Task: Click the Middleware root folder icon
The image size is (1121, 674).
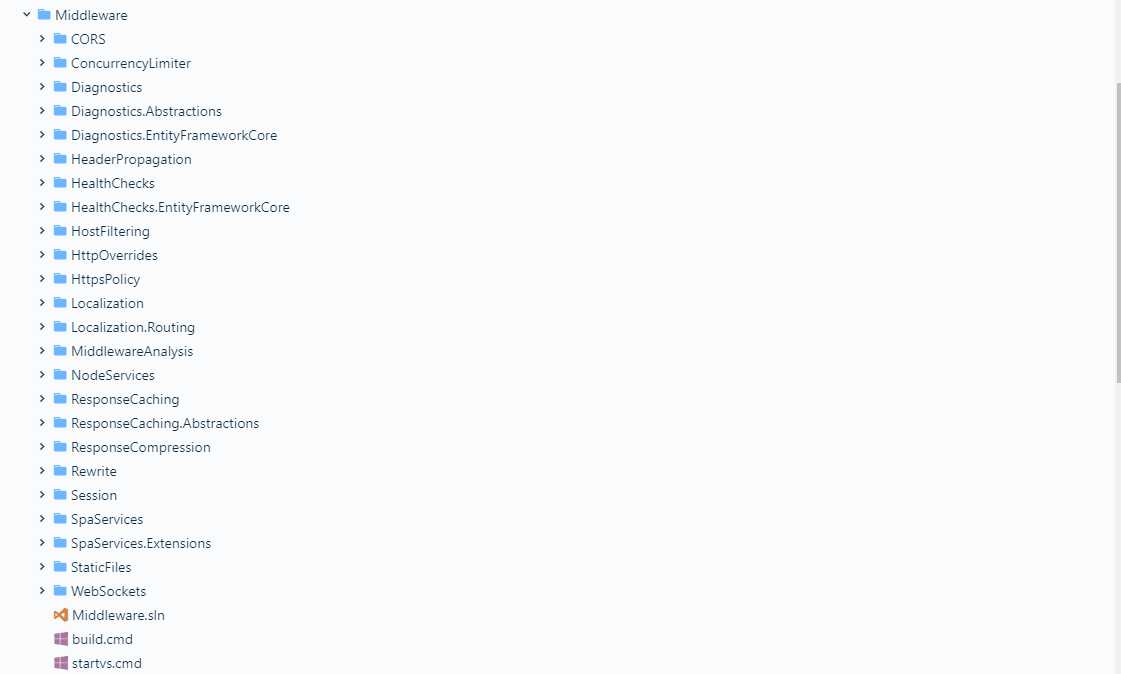Action: point(44,14)
